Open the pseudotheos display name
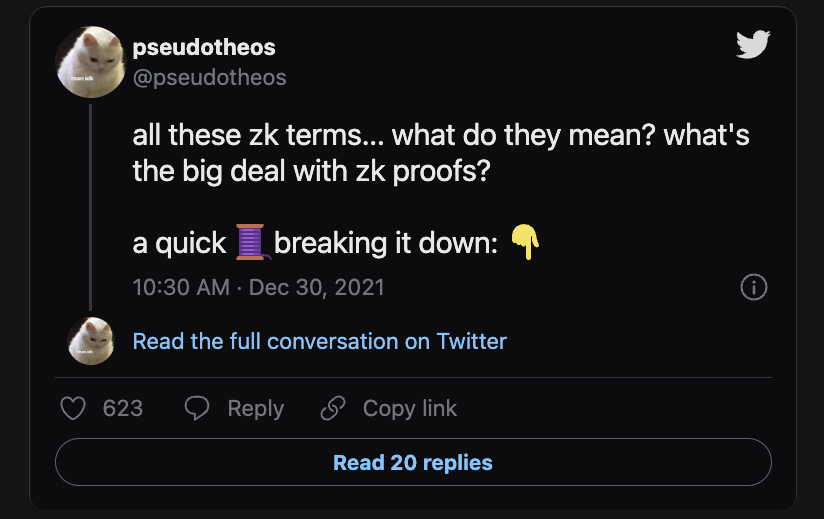This screenshot has height=519, width=824. click(x=204, y=47)
